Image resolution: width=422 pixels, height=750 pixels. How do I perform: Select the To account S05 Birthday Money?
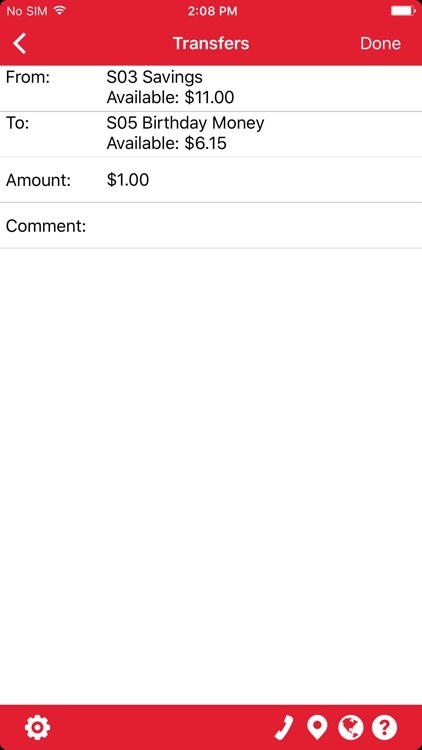pos(185,123)
